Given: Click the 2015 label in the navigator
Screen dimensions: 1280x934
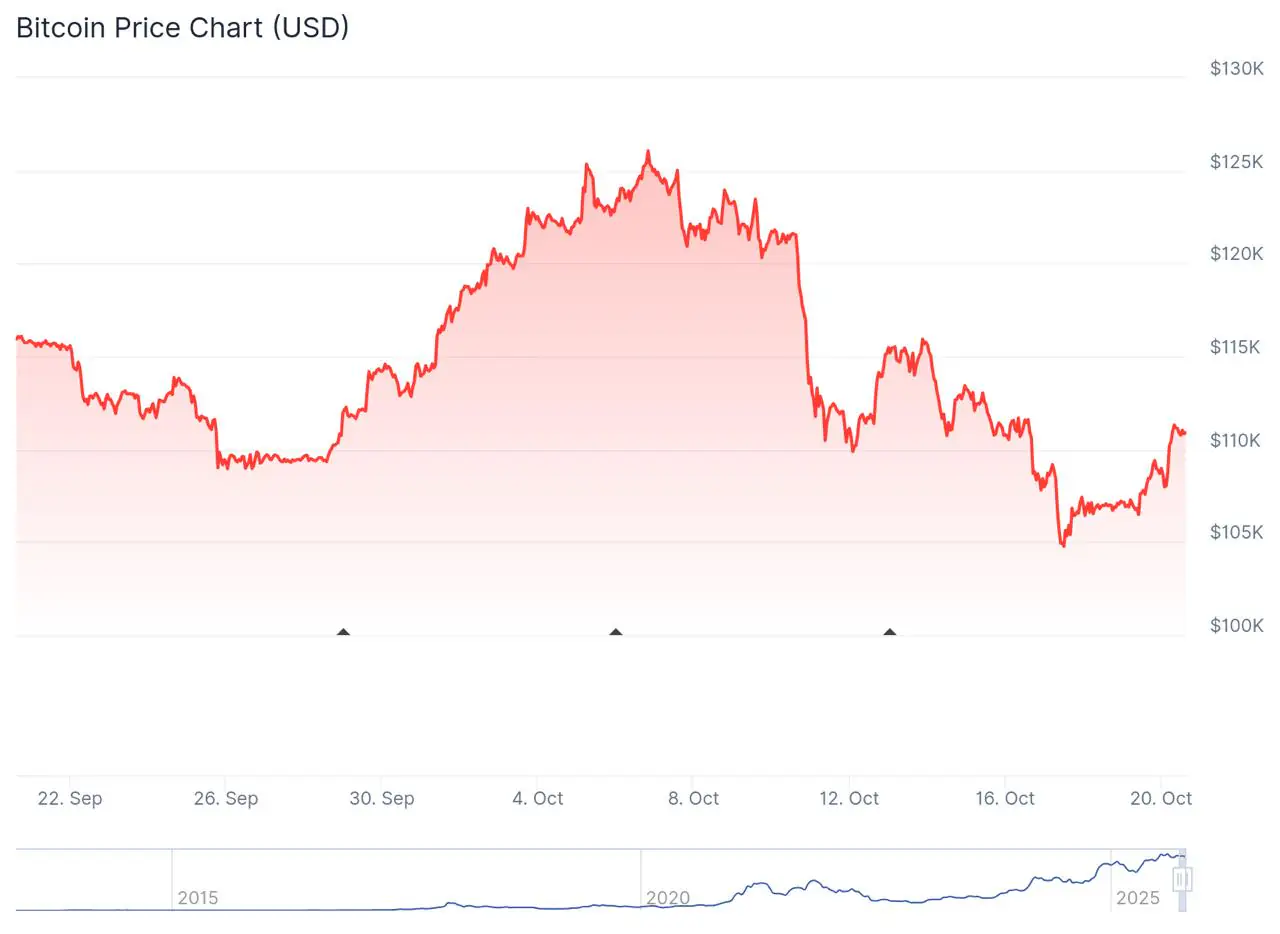Looking at the screenshot, I should (x=198, y=897).
